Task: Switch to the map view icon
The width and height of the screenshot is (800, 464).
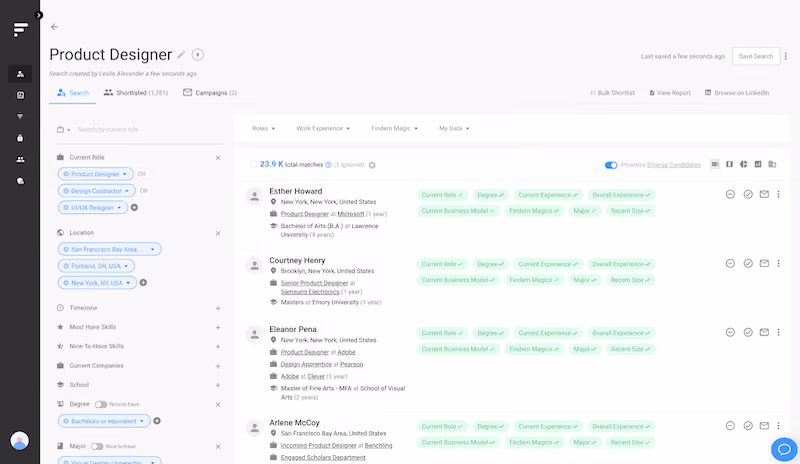Action: [730, 164]
